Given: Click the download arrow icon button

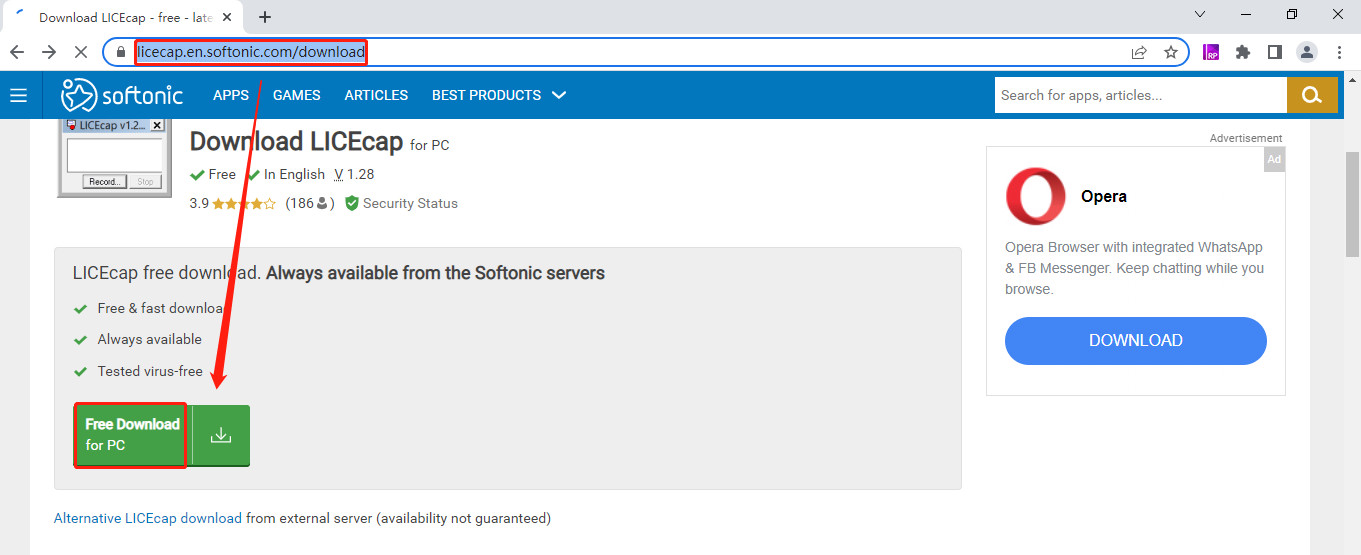Looking at the screenshot, I should pos(221,435).
